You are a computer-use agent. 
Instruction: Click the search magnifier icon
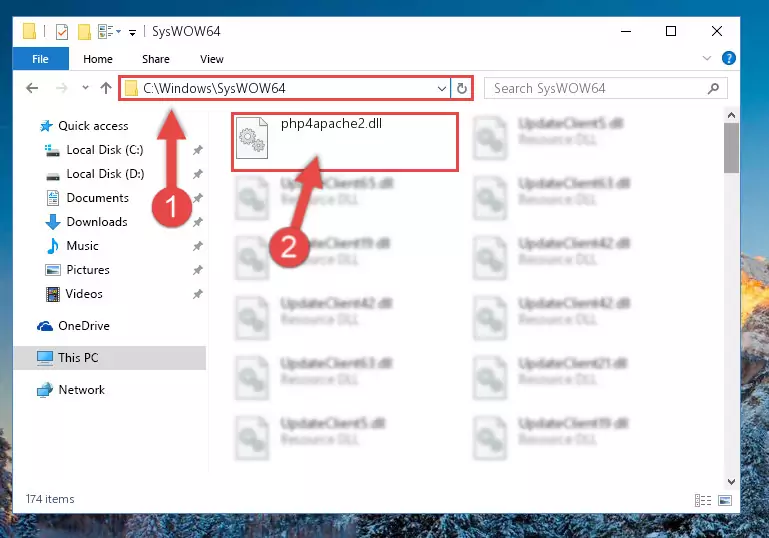[714, 88]
